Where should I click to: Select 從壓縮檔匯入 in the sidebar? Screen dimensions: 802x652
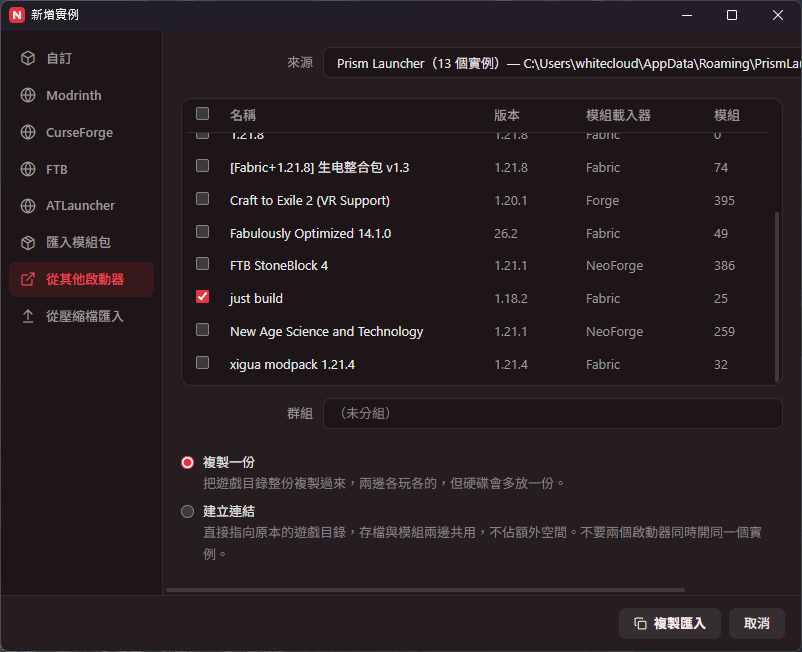pyautogui.click(x=81, y=316)
